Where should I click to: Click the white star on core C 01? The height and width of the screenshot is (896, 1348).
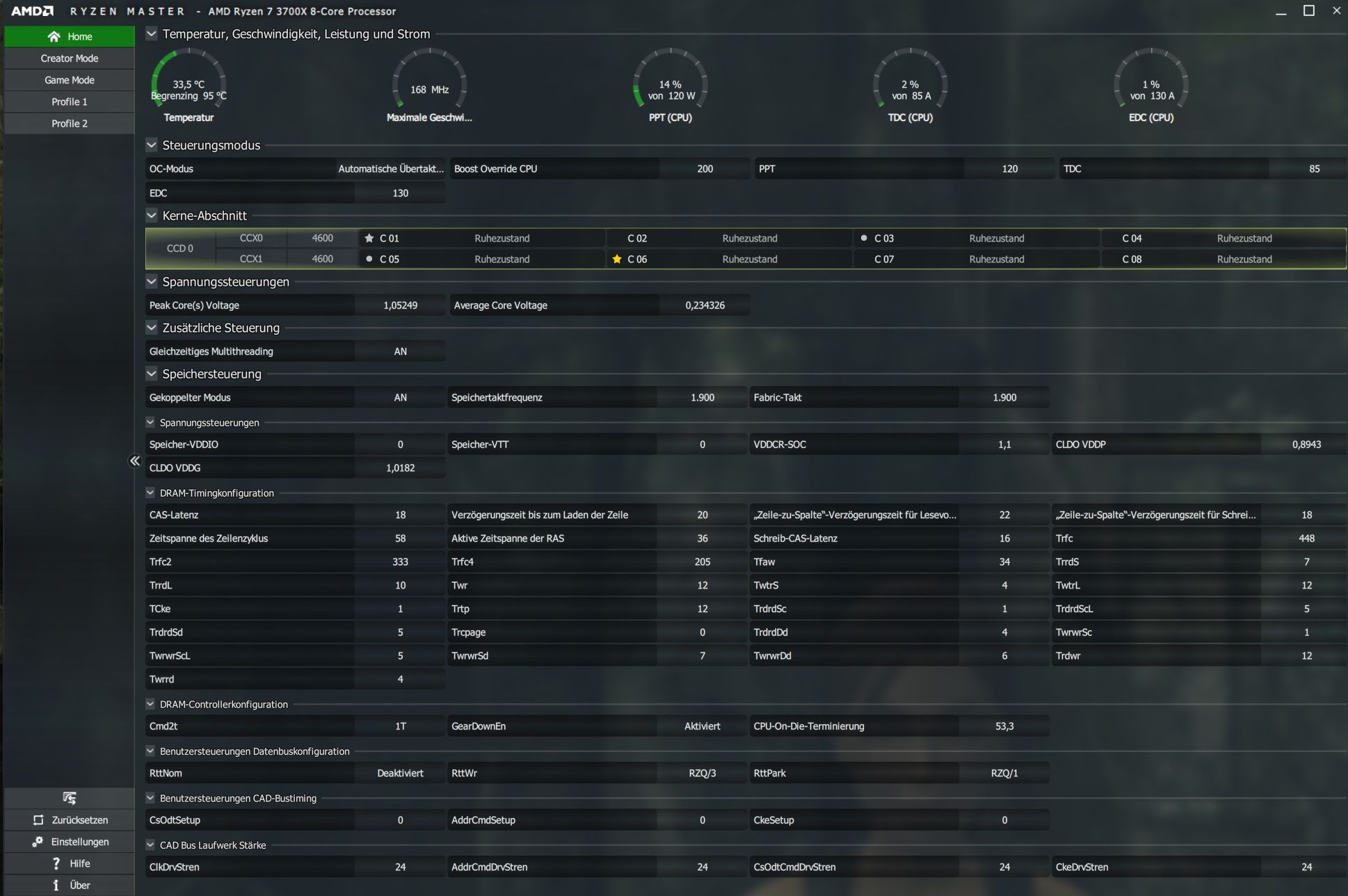click(369, 238)
